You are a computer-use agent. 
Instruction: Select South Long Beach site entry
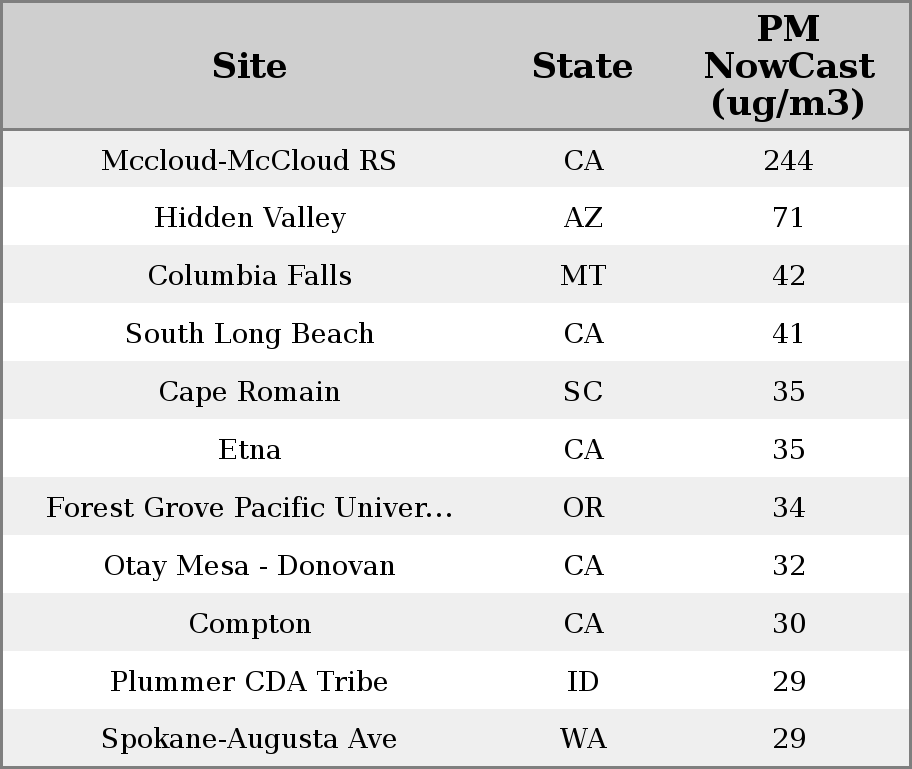point(249,334)
